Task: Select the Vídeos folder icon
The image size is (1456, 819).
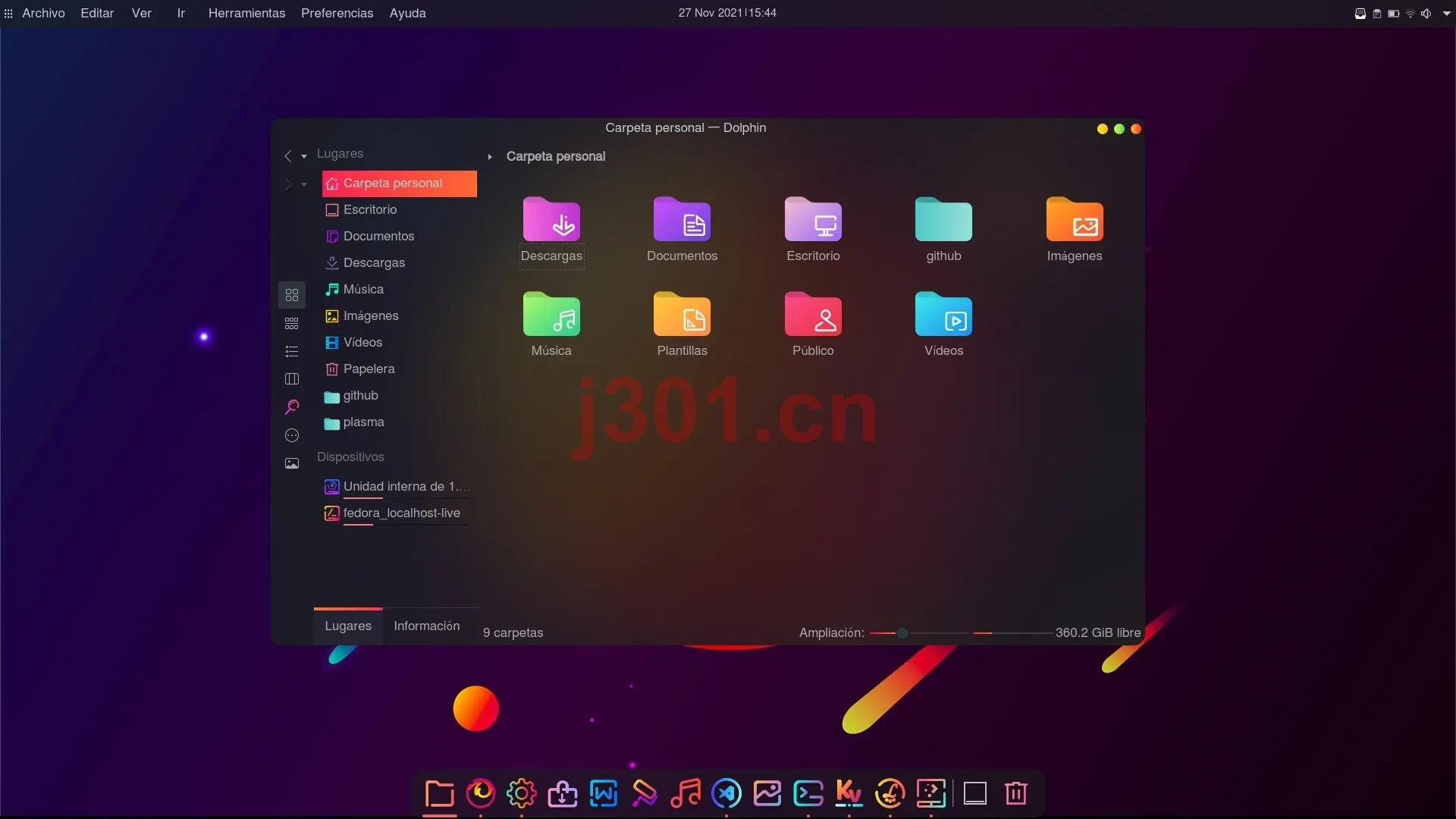Action: pyautogui.click(x=943, y=314)
